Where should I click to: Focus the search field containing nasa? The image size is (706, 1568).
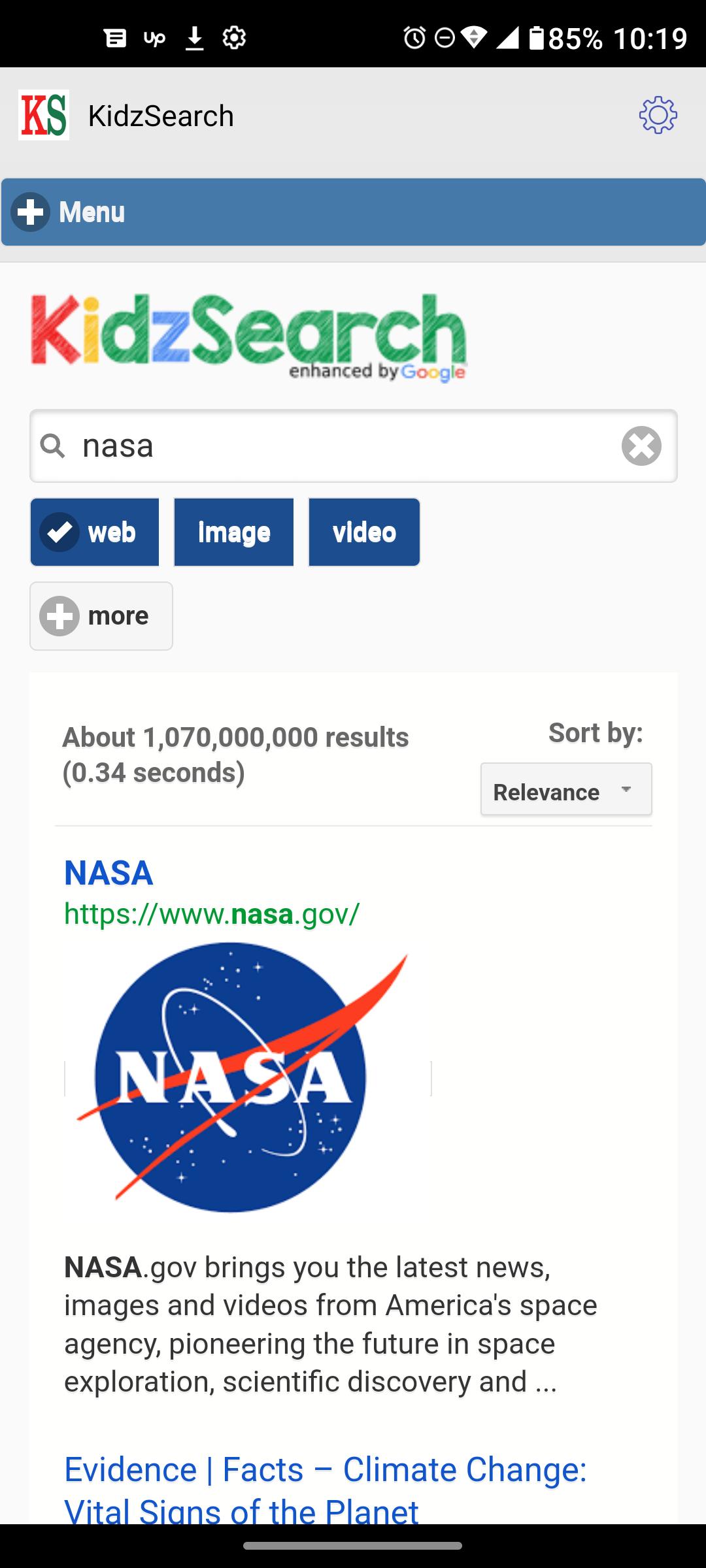[354, 446]
